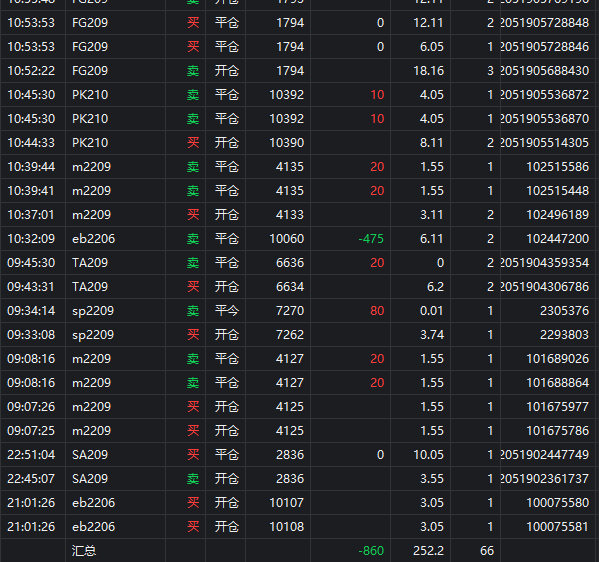
Task: Click the 汇总 summary label
Action: click(84, 551)
